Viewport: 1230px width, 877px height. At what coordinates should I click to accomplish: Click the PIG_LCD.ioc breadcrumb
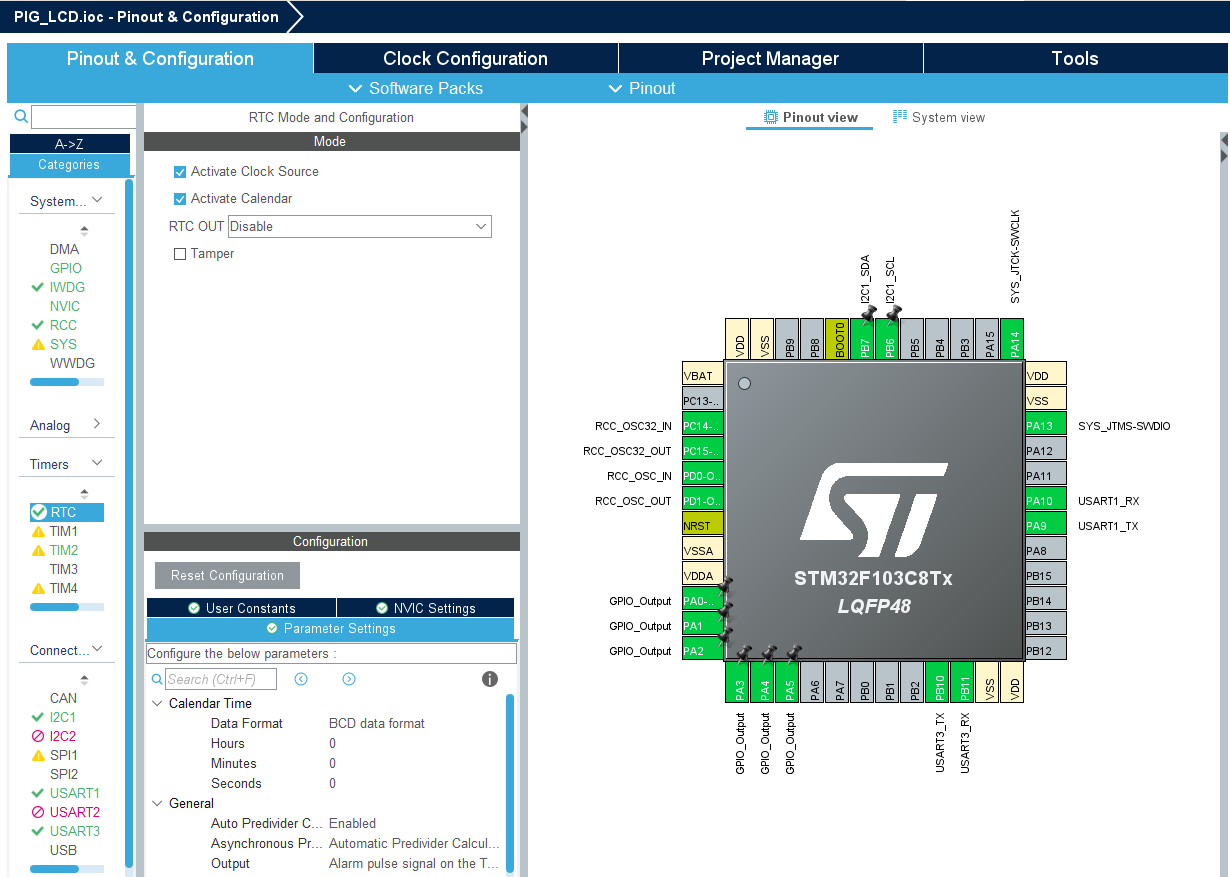point(146,17)
